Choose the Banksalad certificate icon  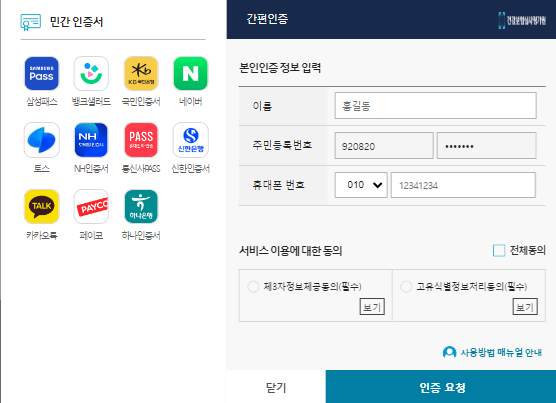(x=91, y=73)
